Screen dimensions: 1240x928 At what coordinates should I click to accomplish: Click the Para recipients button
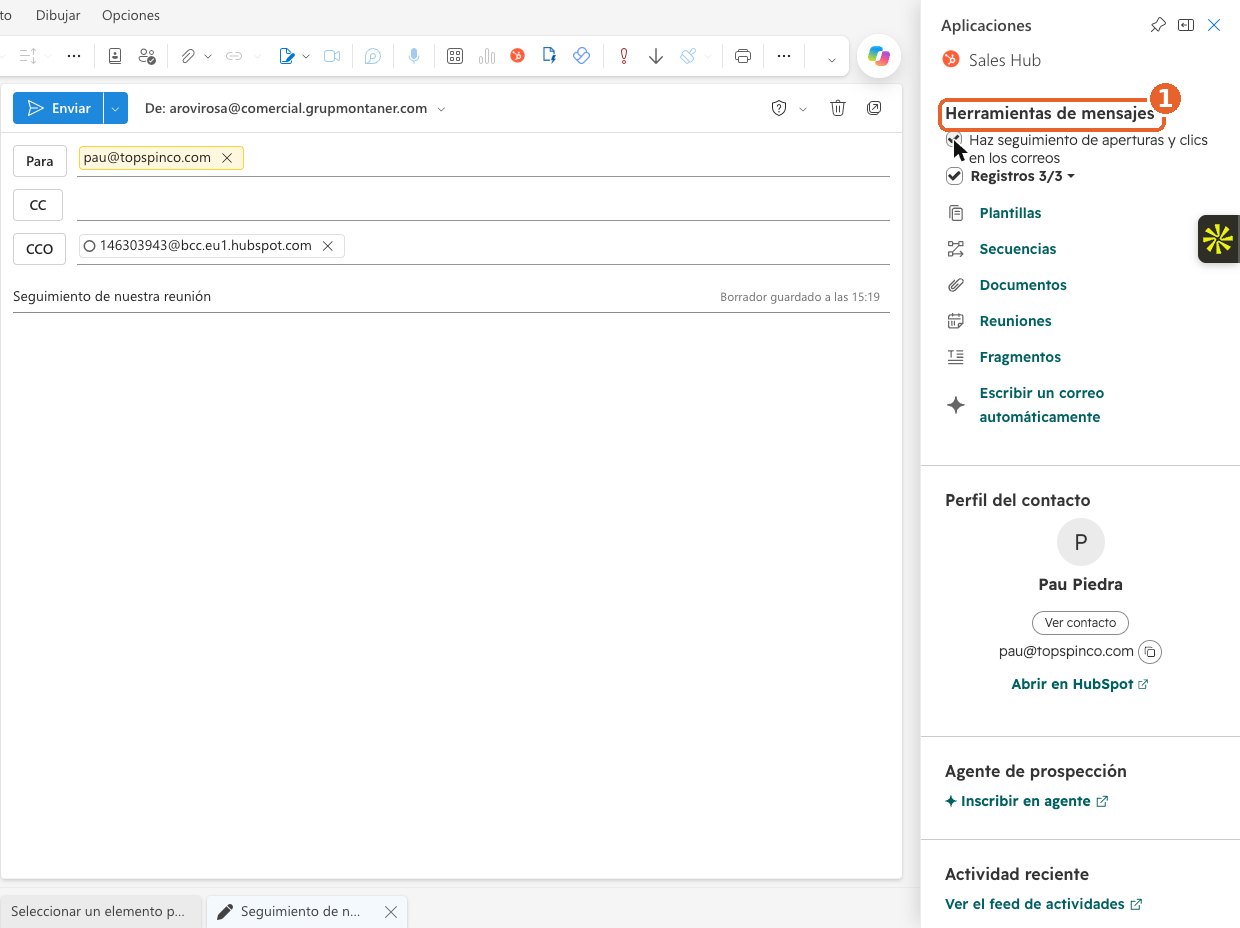[40, 161]
